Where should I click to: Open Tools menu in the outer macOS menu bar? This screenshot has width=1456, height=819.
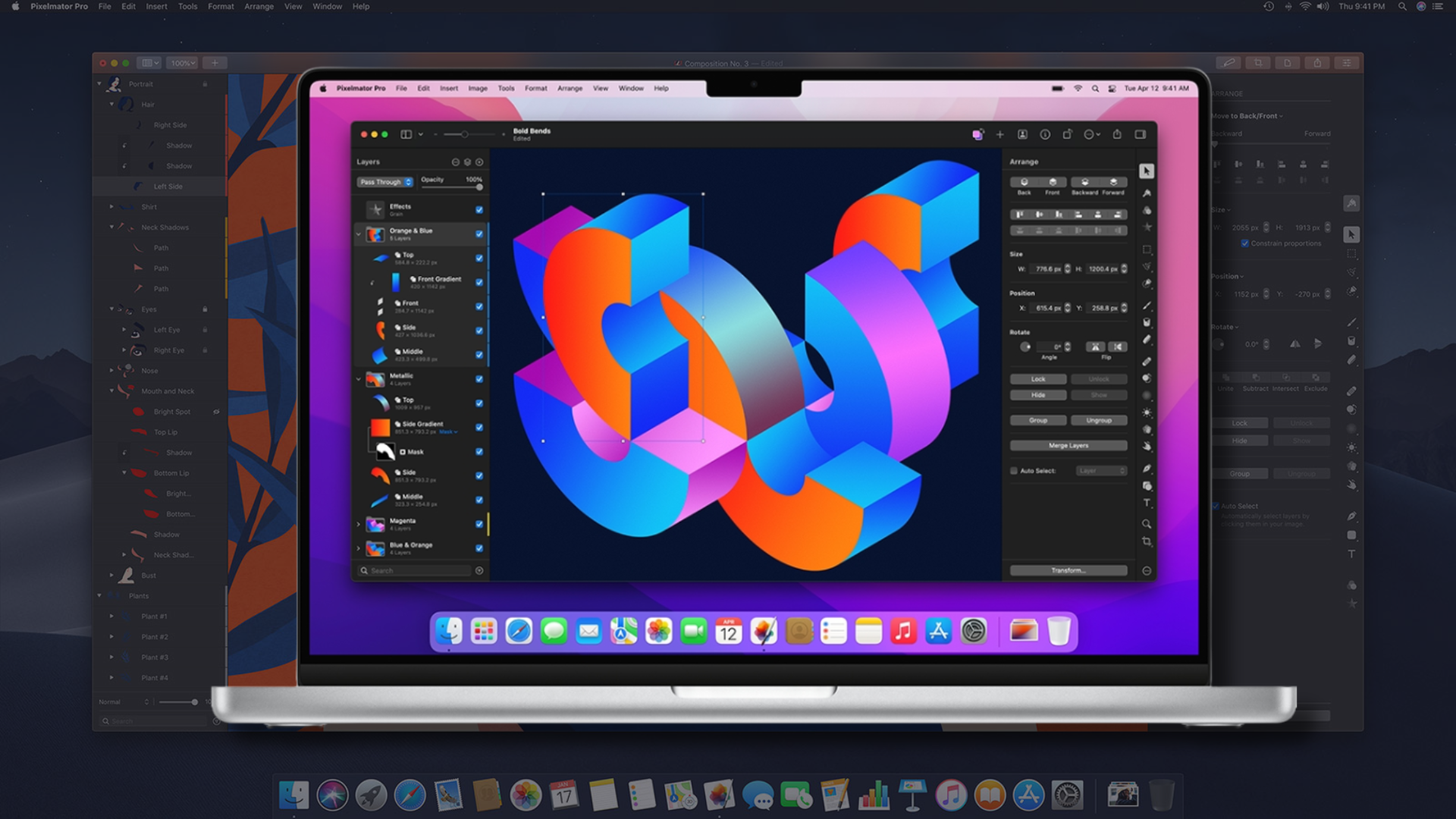187,6
